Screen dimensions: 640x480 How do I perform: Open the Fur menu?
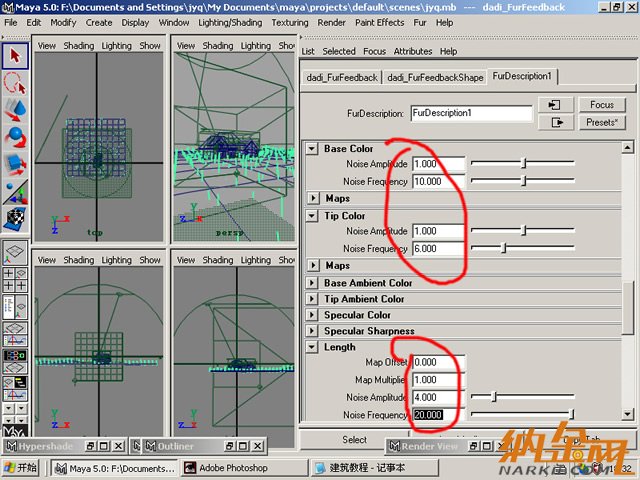420,23
